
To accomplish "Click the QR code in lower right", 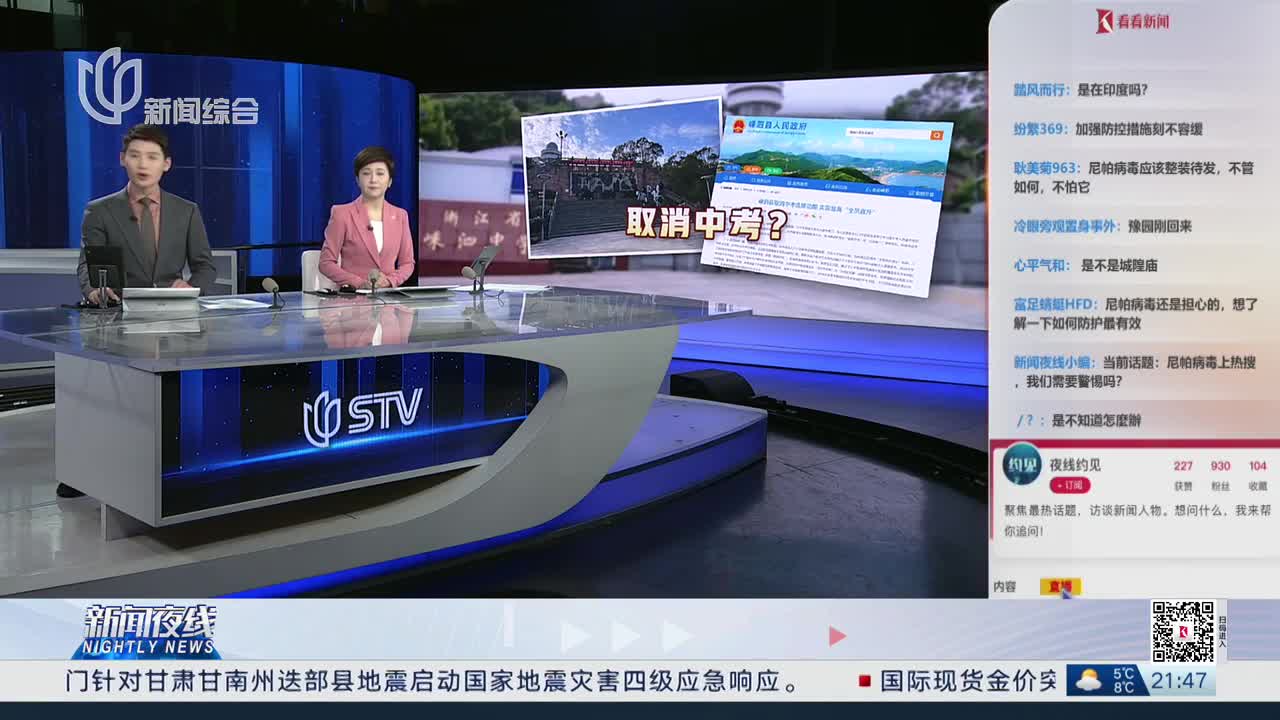I will [1182, 631].
